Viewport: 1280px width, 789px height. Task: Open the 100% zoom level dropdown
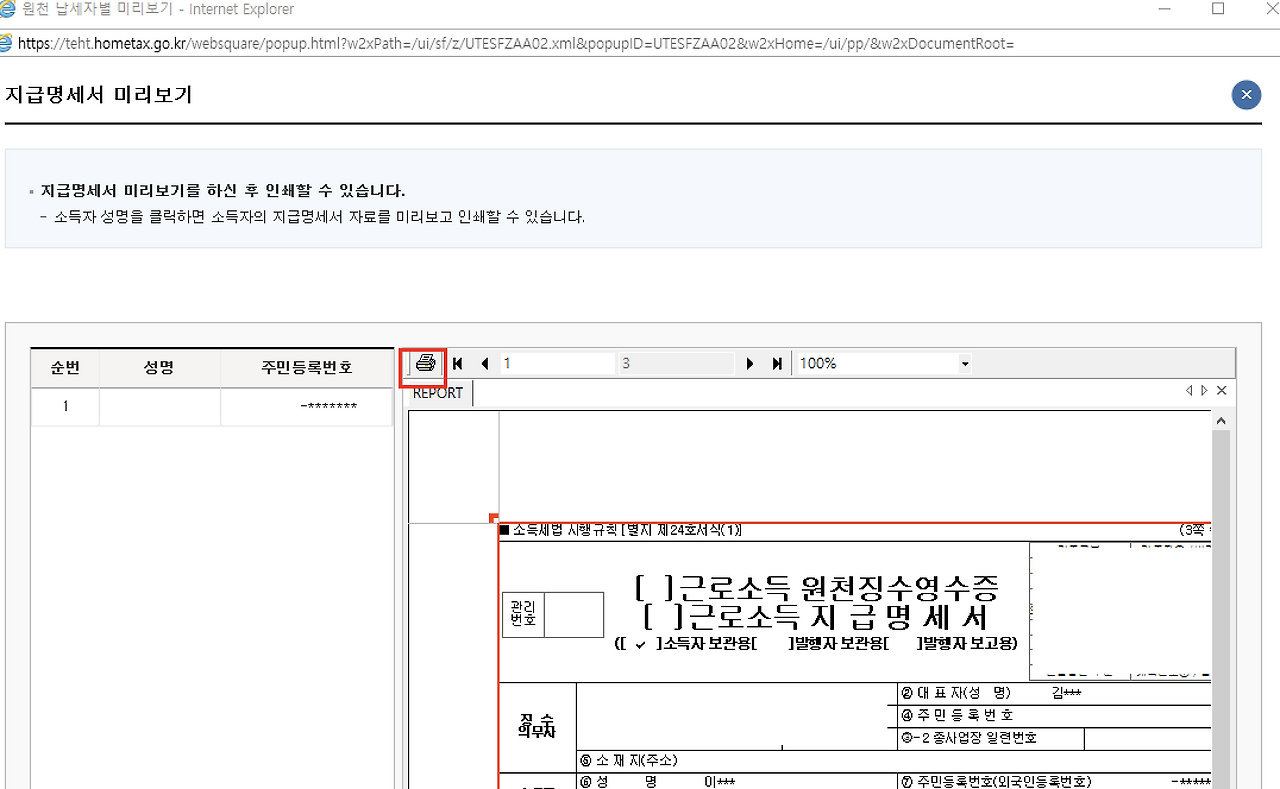pyautogui.click(x=963, y=363)
